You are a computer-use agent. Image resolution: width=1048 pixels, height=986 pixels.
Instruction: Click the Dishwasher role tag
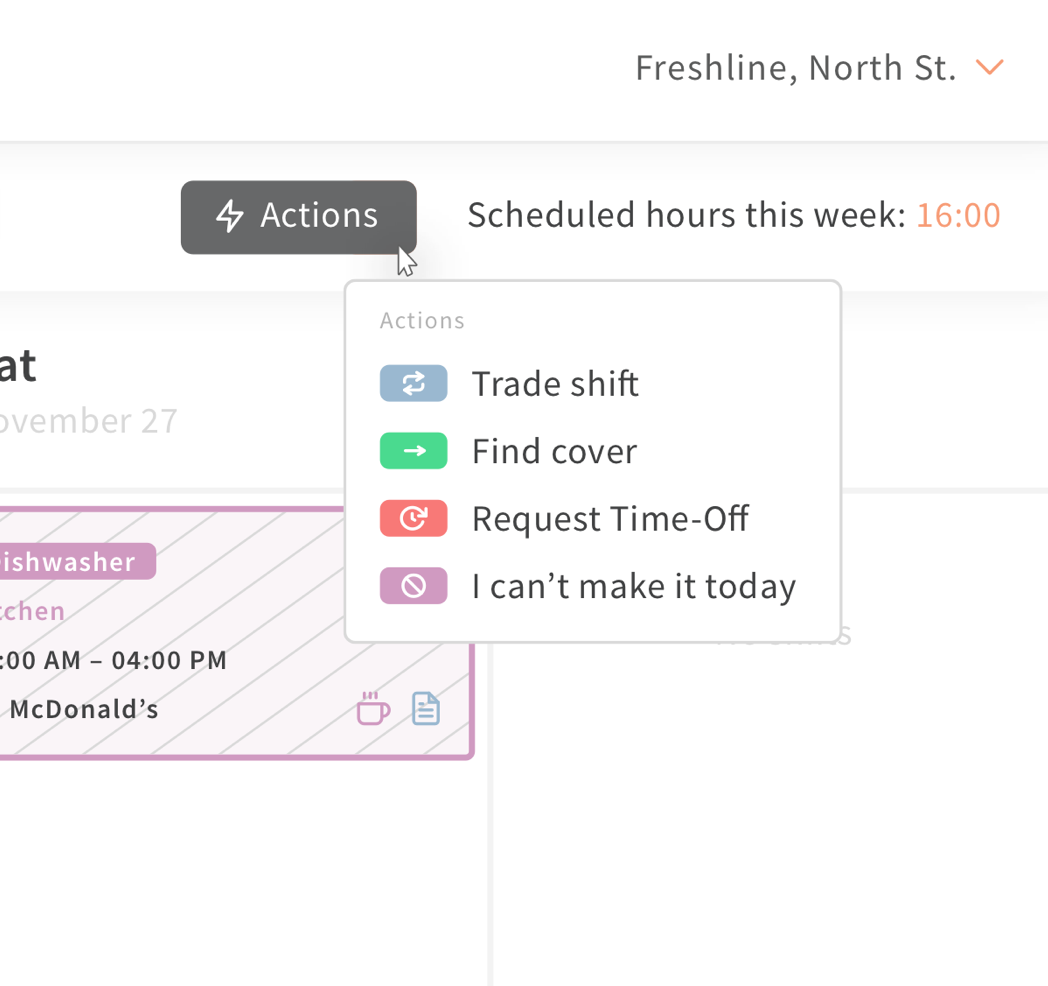tap(77, 562)
